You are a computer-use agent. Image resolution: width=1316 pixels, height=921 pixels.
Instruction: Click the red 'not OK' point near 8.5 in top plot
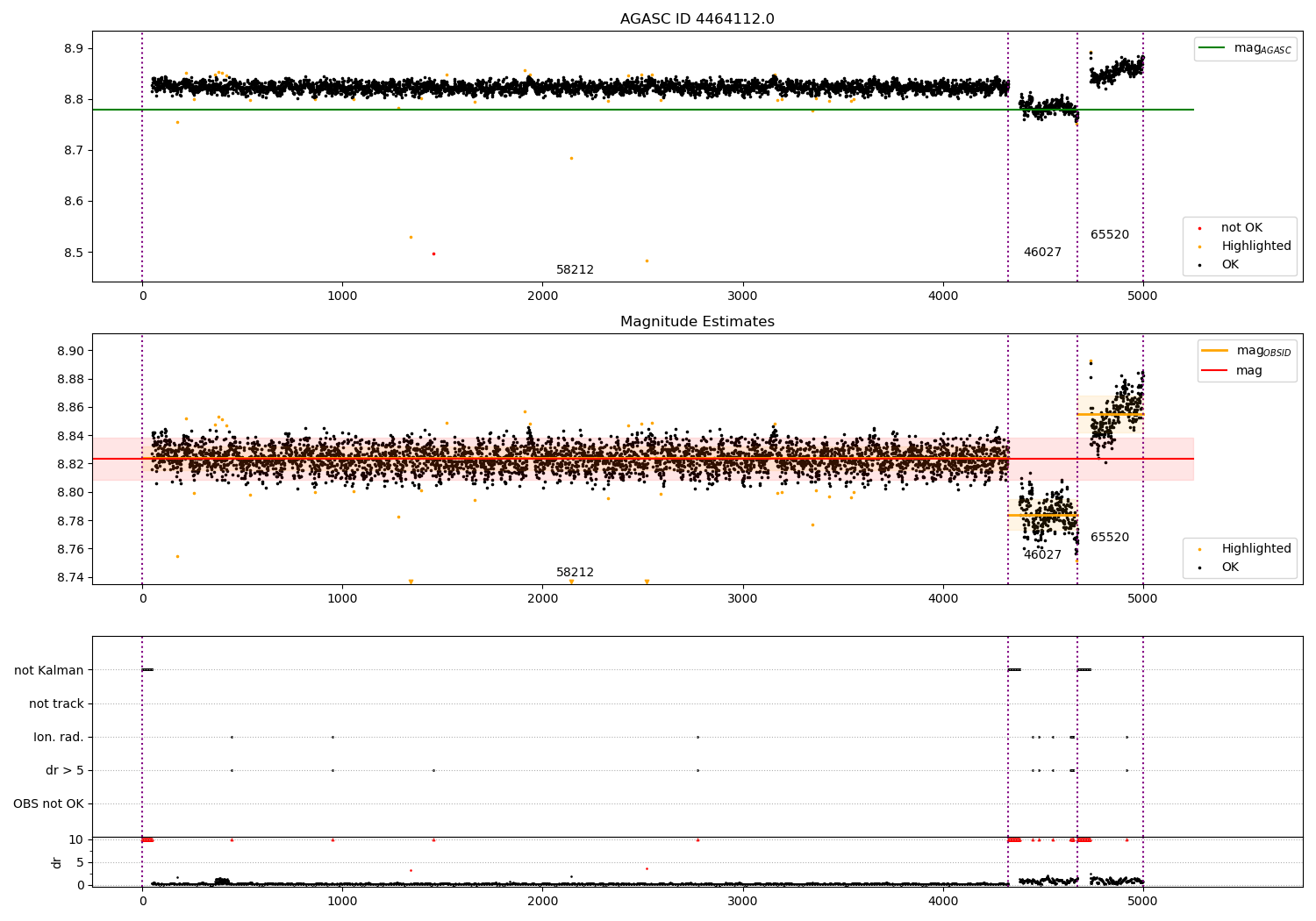(x=433, y=253)
